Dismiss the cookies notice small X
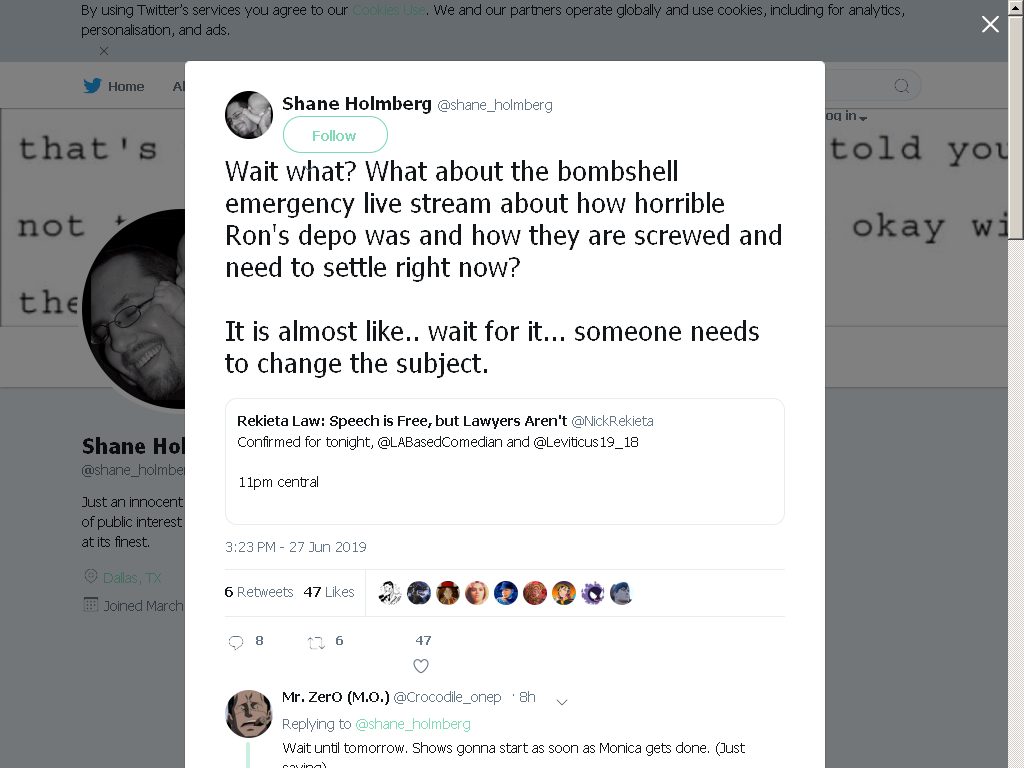Screen dimensions: 1024x768 104,50
